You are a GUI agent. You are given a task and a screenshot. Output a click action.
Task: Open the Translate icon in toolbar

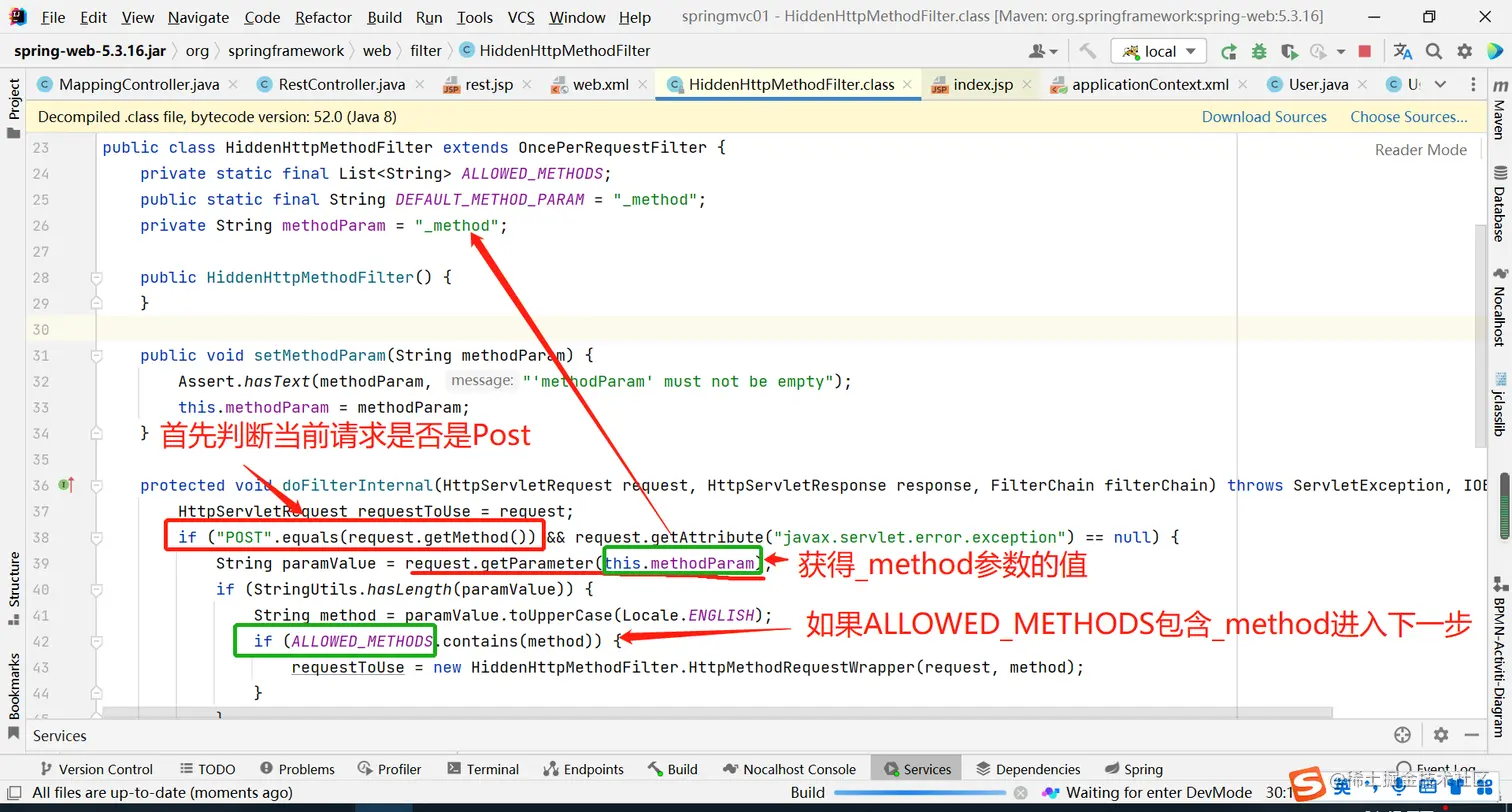(1403, 51)
